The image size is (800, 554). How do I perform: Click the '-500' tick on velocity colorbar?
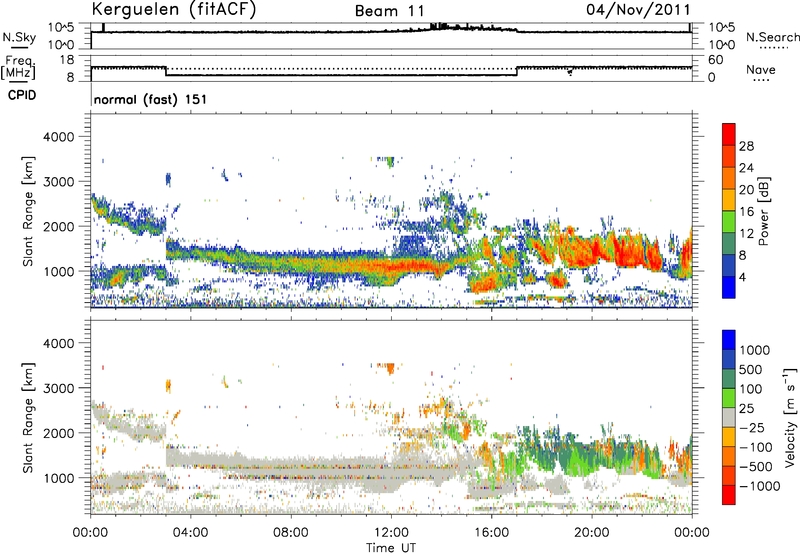[756, 466]
